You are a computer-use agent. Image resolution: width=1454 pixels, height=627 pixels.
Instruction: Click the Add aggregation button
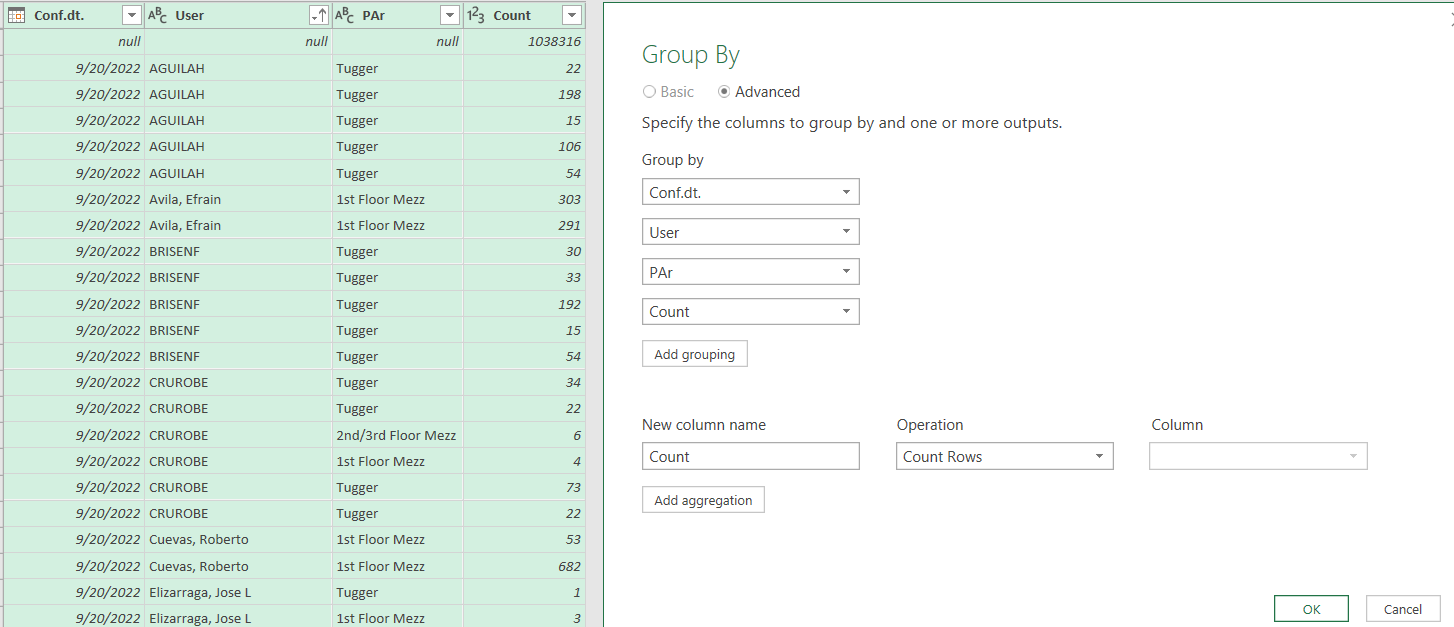[703, 499]
